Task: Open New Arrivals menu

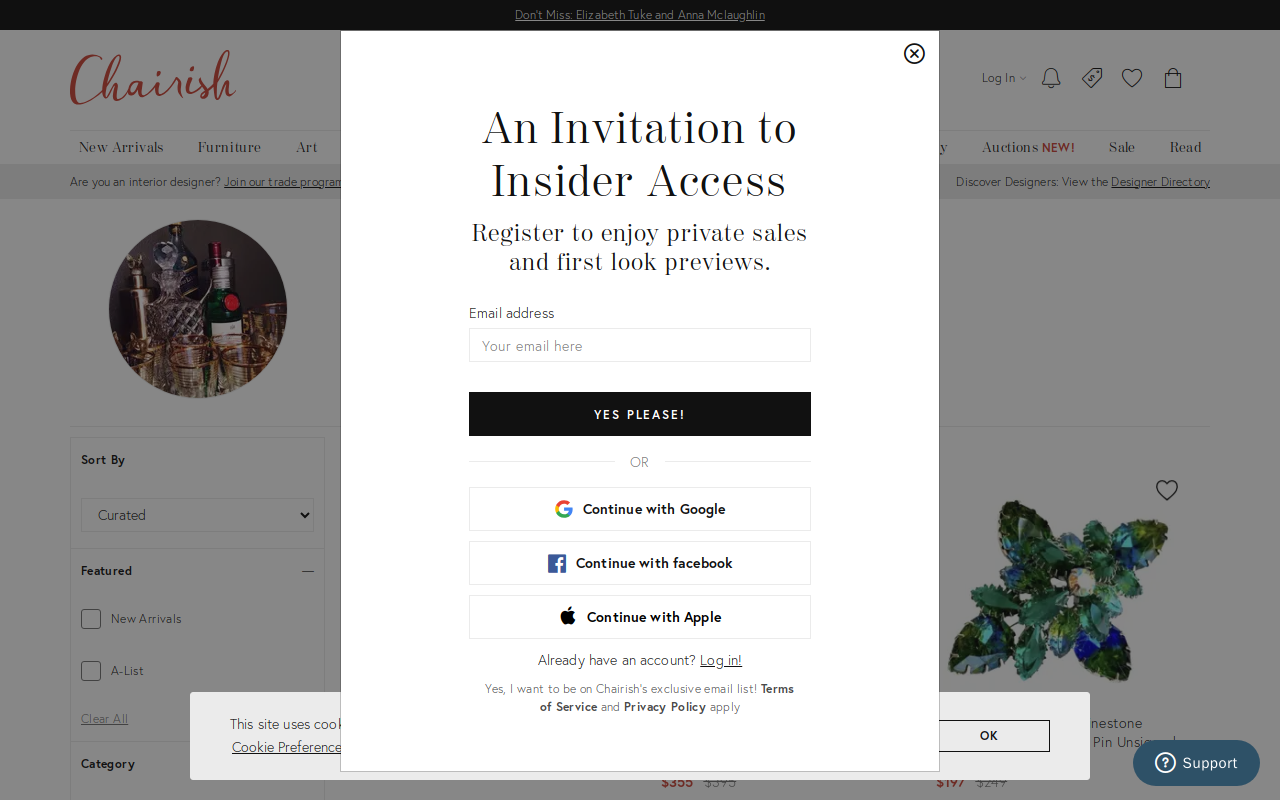Action: [121, 147]
